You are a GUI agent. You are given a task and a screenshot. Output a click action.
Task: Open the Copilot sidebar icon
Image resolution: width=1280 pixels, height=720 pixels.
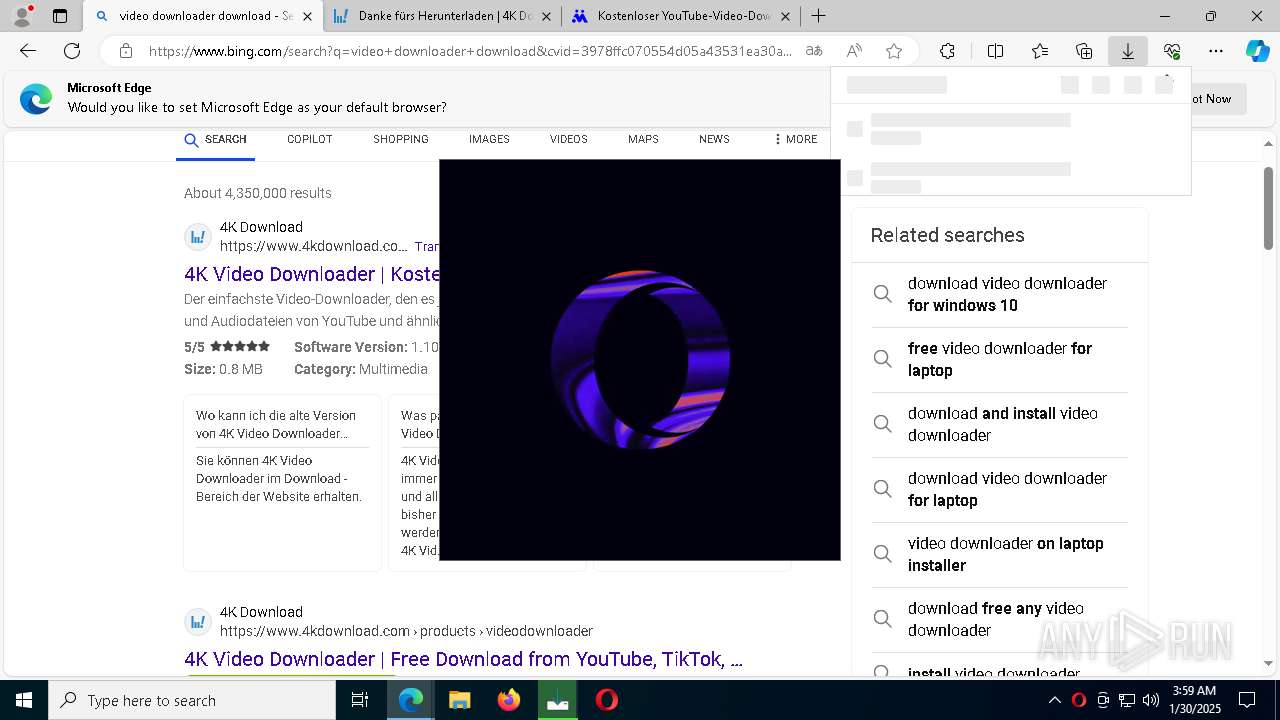coord(1257,51)
